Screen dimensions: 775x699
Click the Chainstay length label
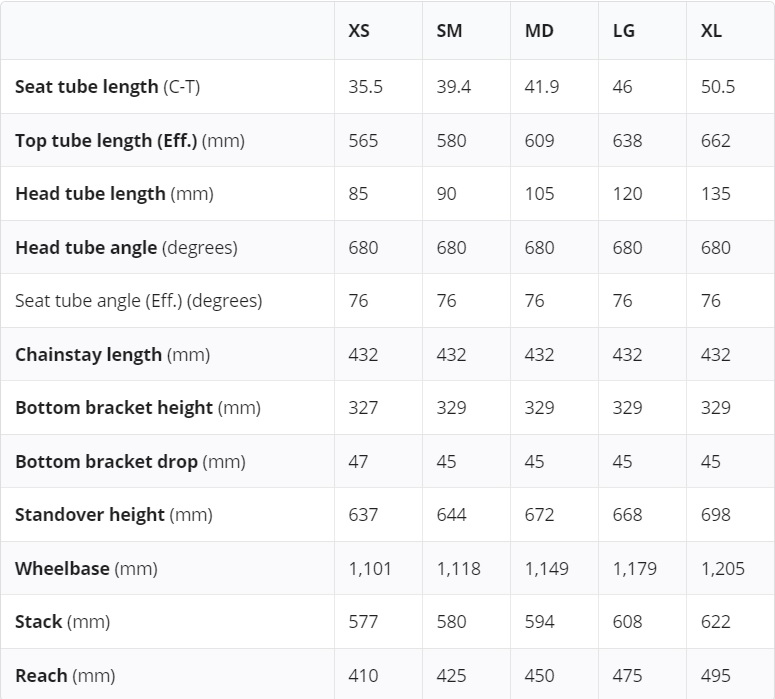112,355
